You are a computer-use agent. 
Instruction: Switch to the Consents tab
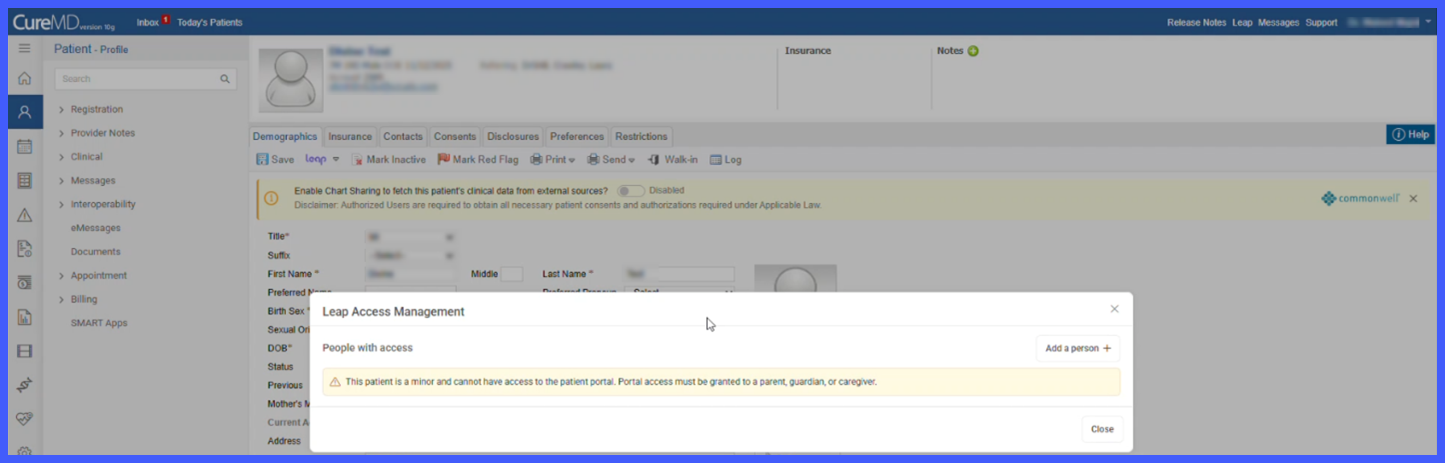(455, 136)
